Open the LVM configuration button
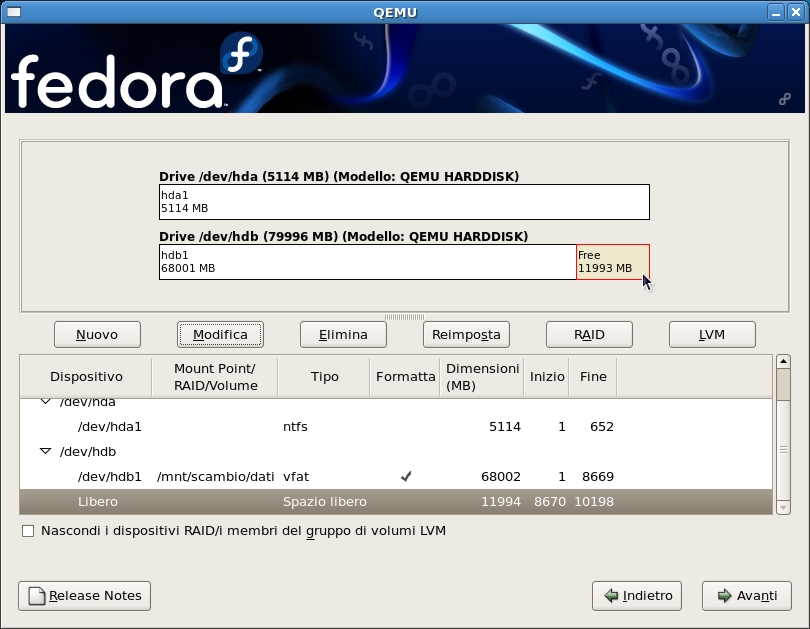810x629 pixels. pyautogui.click(x=712, y=335)
